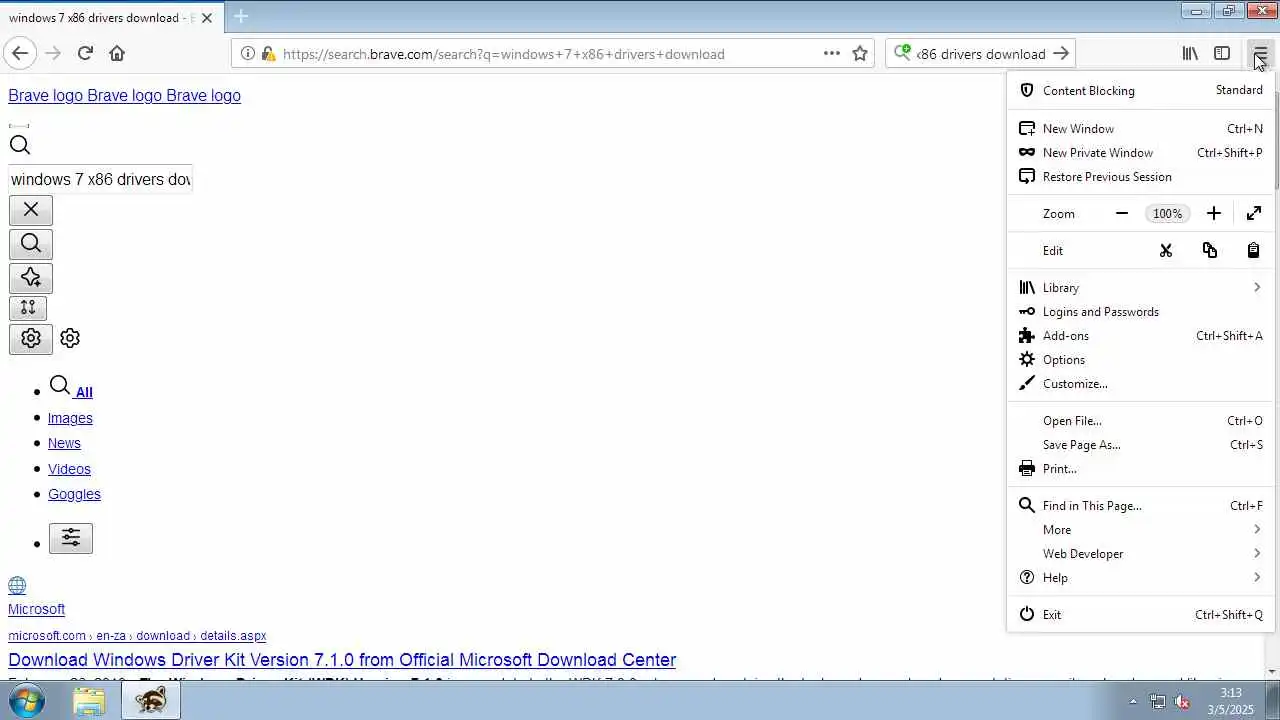
Task: Reload the current page
Action: (x=85, y=53)
